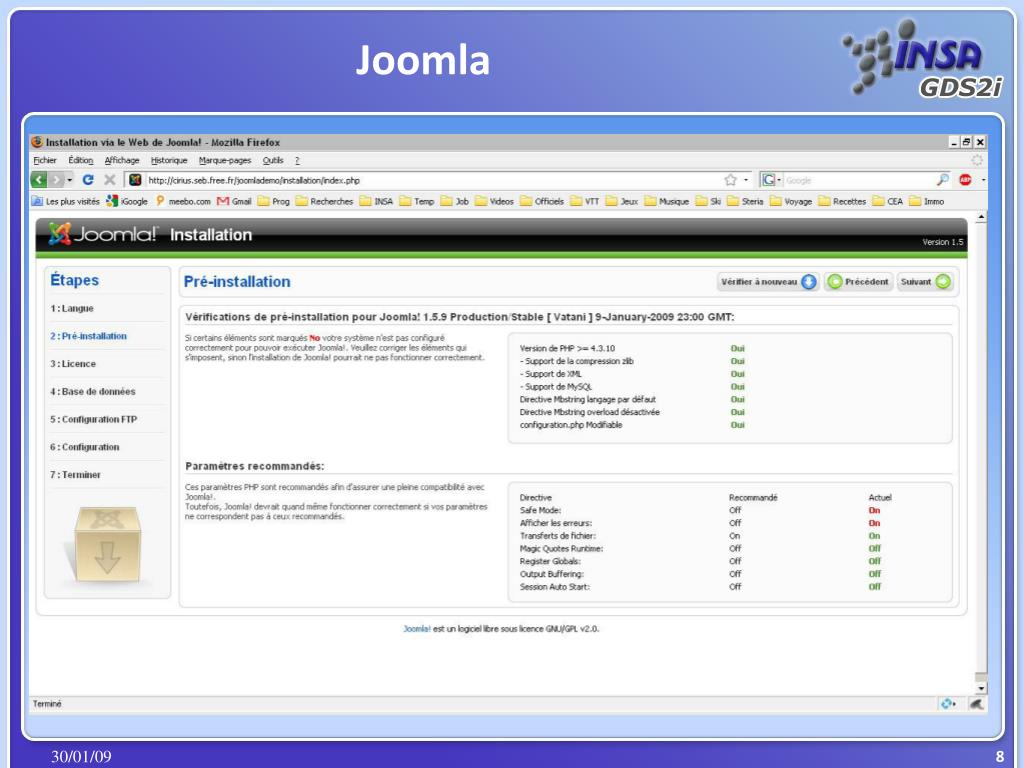Open the Marque-pages menu
Image resolution: width=1024 pixels, height=768 pixels.
pos(225,160)
